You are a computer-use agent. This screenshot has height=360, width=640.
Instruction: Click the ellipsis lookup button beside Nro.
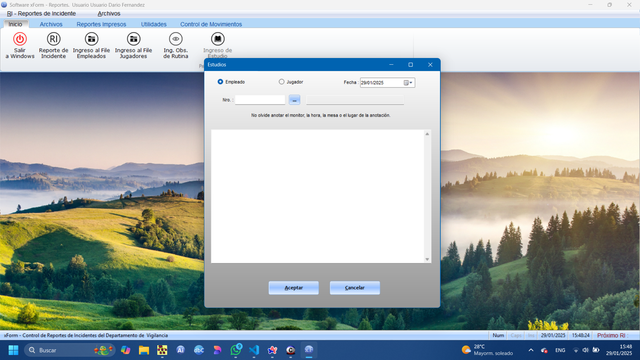(x=294, y=100)
